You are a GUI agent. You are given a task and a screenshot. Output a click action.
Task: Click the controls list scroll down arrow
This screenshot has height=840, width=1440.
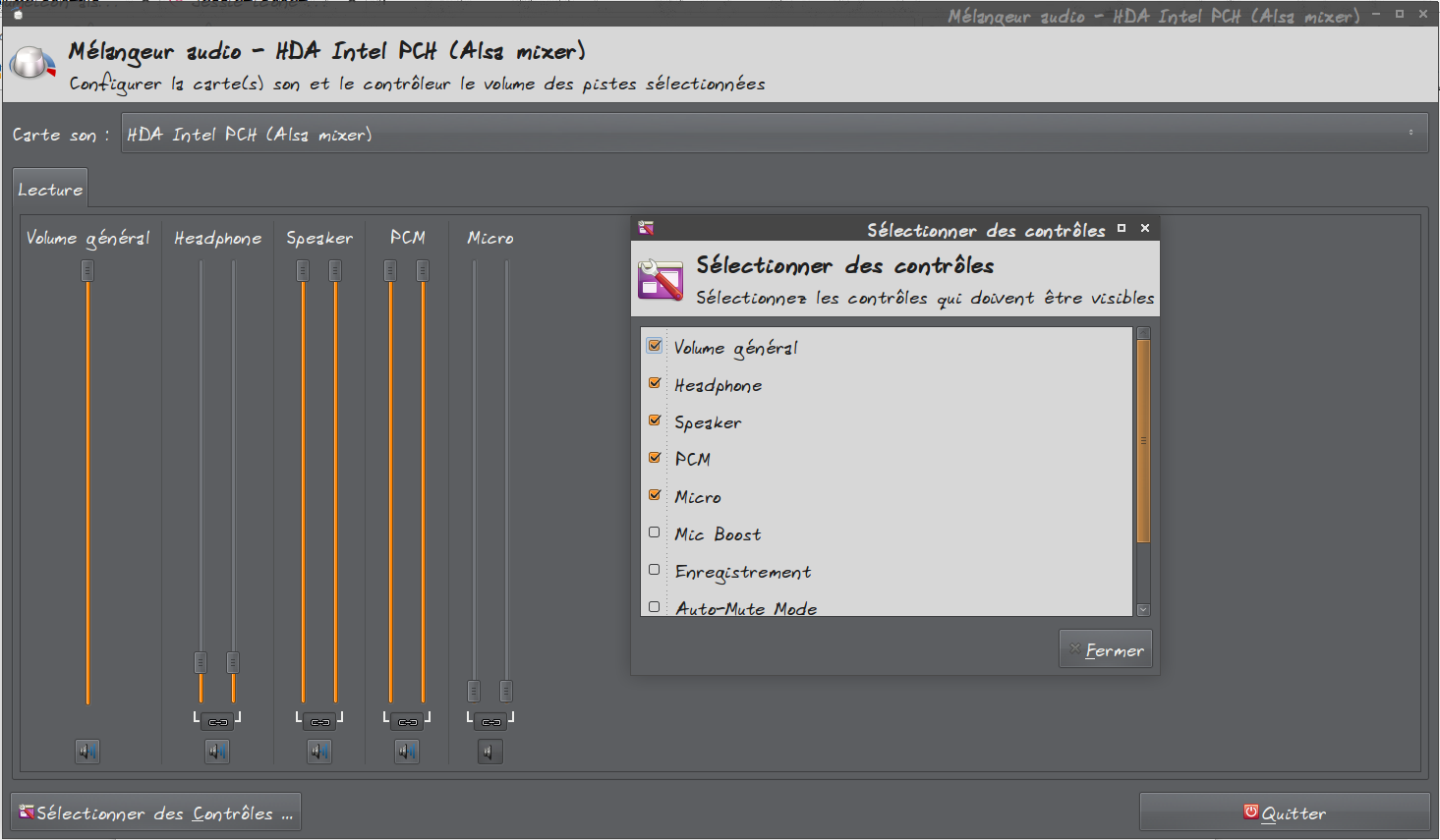point(1143,610)
